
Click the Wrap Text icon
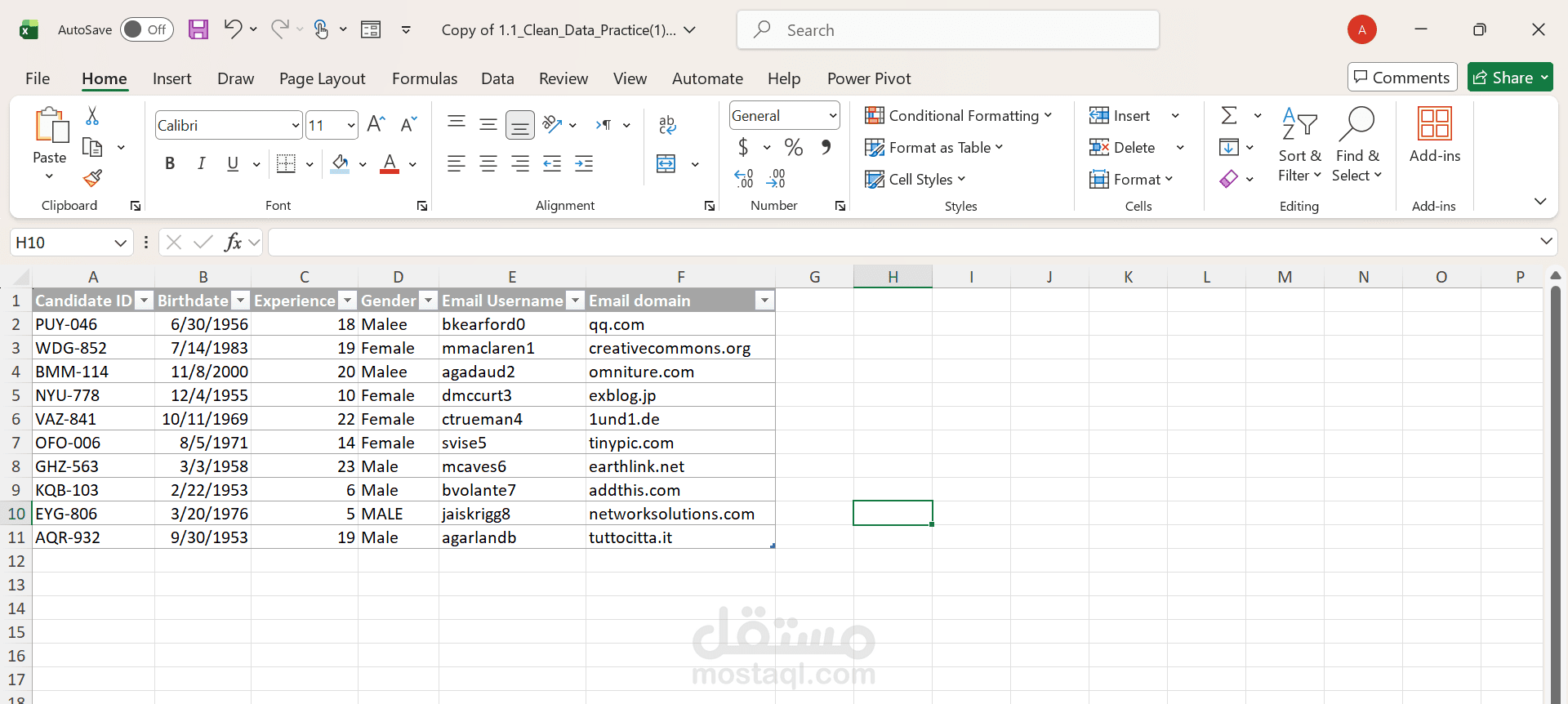(667, 124)
